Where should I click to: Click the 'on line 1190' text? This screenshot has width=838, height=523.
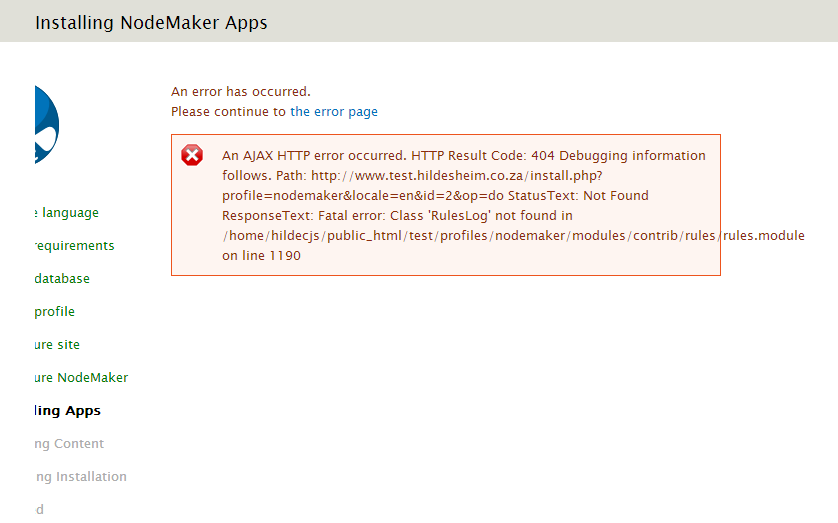click(261, 255)
